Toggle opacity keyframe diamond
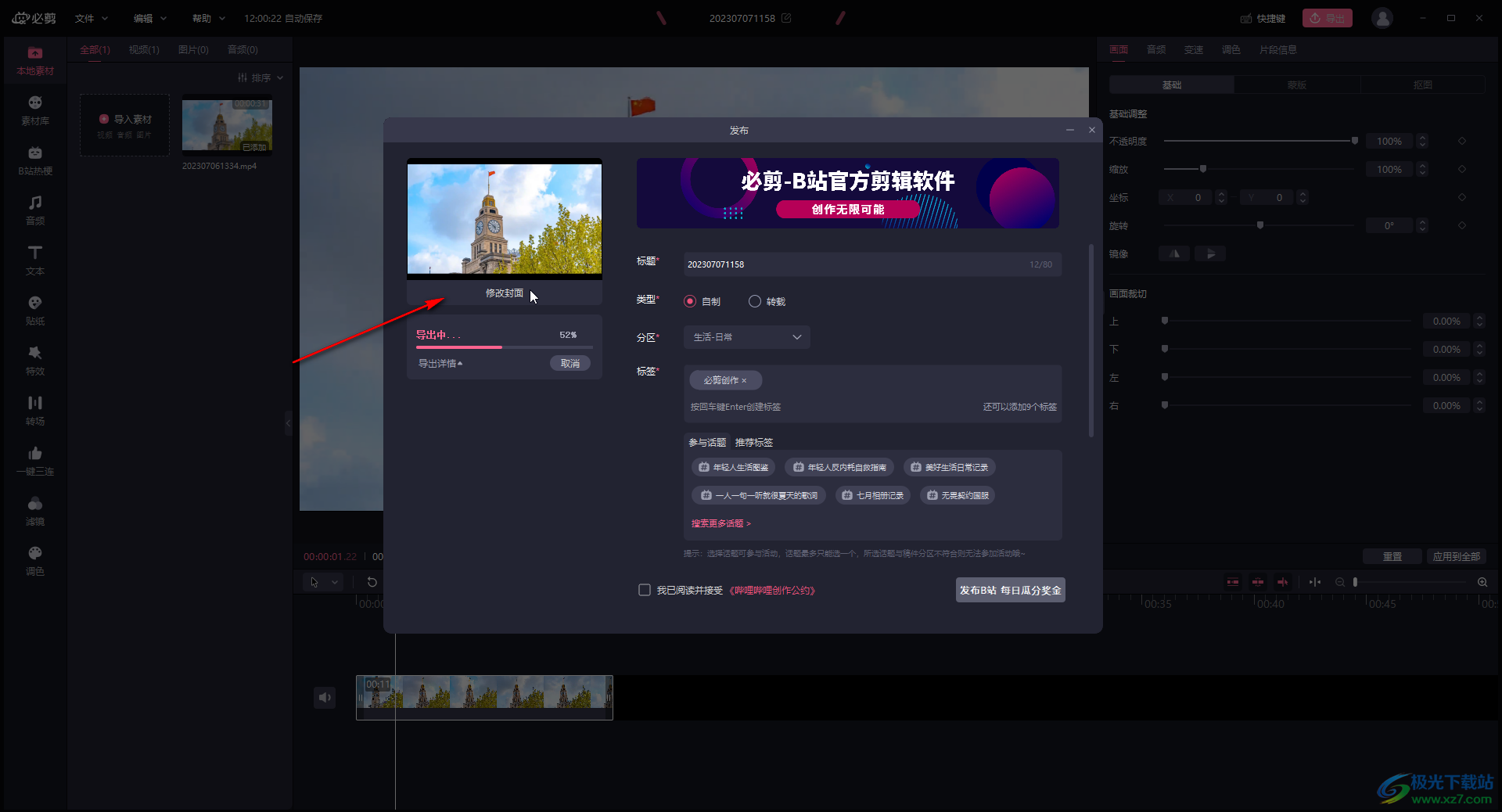The width and height of the screenshot is (1502, 812). tap(1462, 141)
